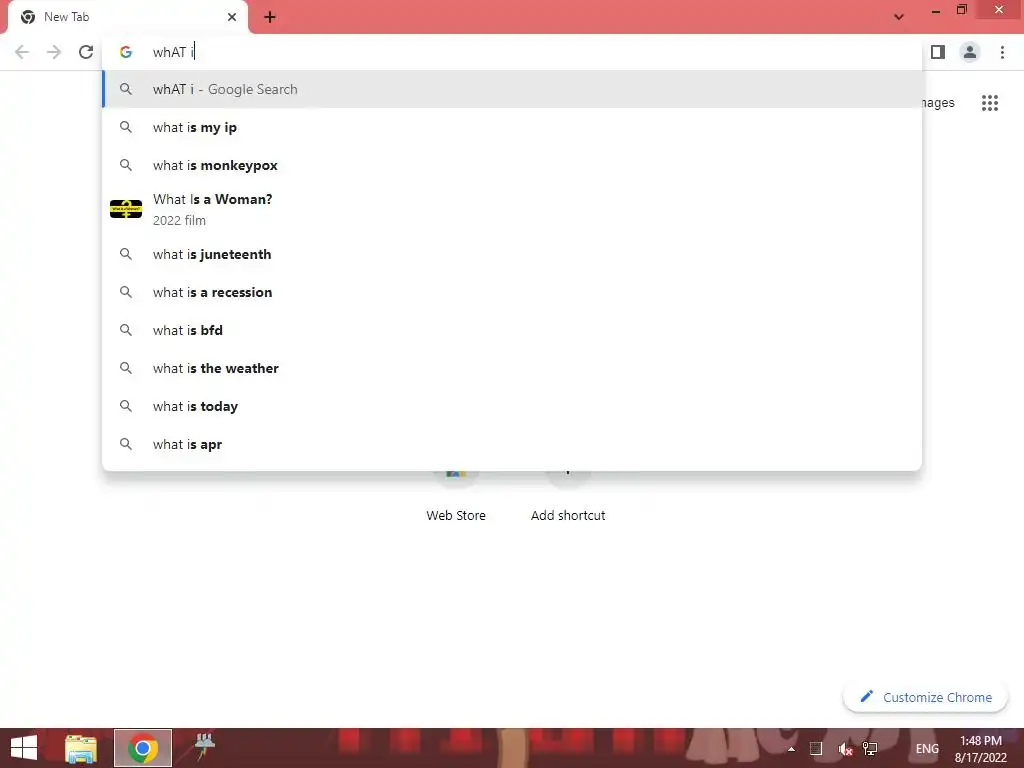
Task: Choose 'what is monkeypox' suggestion
Action: pos(512,165)
